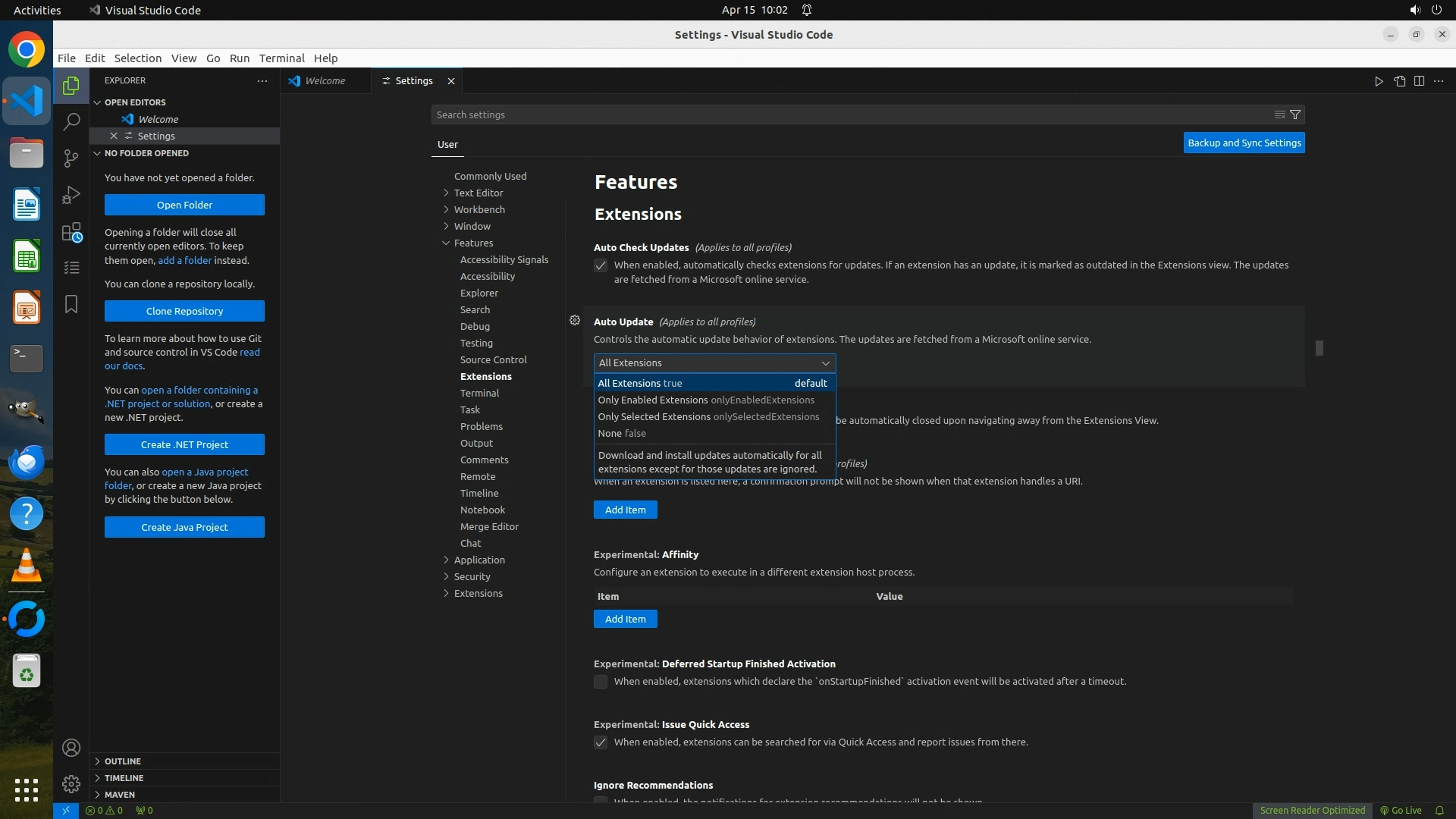Uncheck the Auto Check Updates checkbox
This screenshot has height=819, width=1456.
[601, 265]
